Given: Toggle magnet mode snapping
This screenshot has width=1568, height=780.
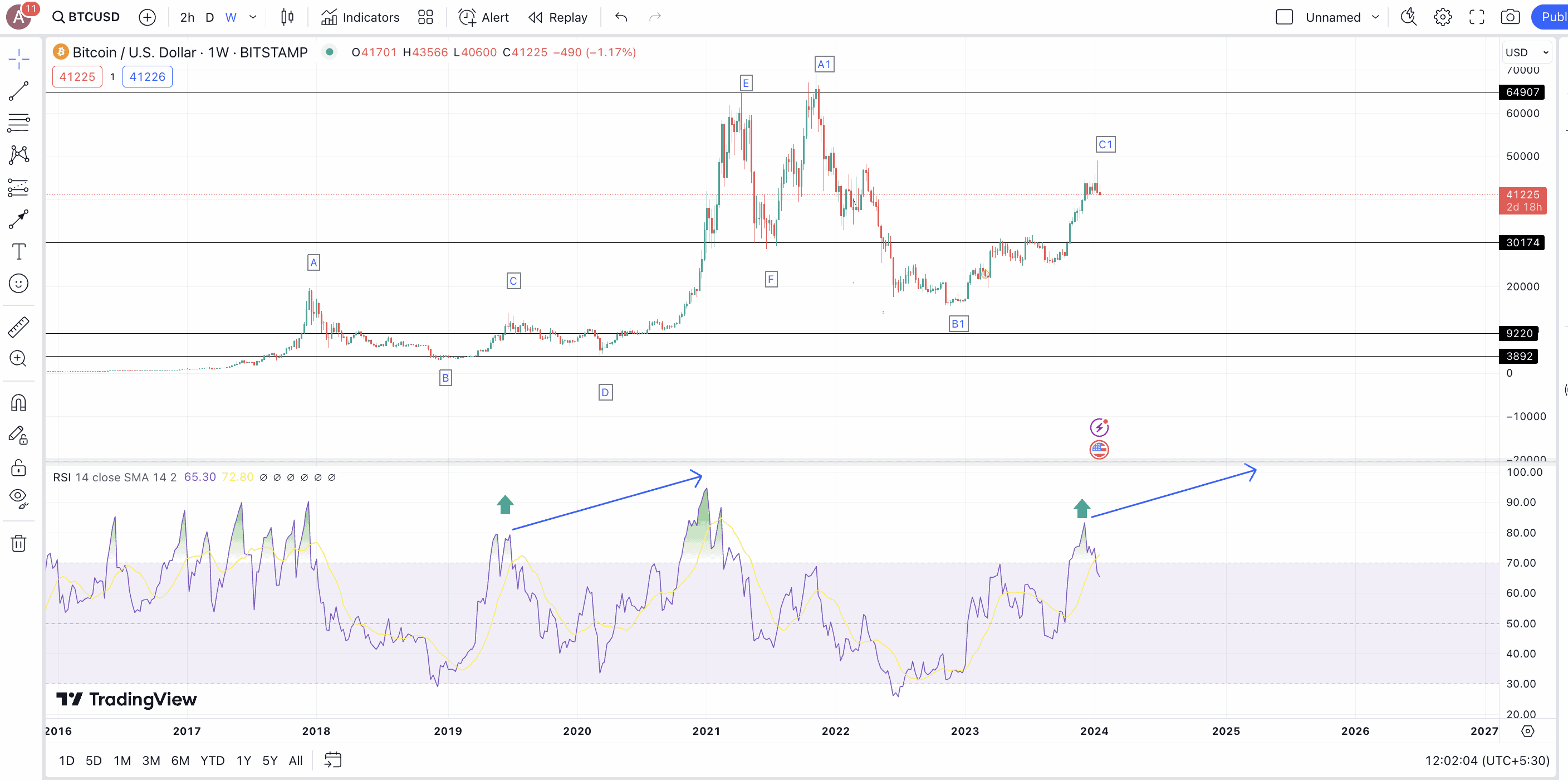Looking at the screenshot, I should coord(18,403).
